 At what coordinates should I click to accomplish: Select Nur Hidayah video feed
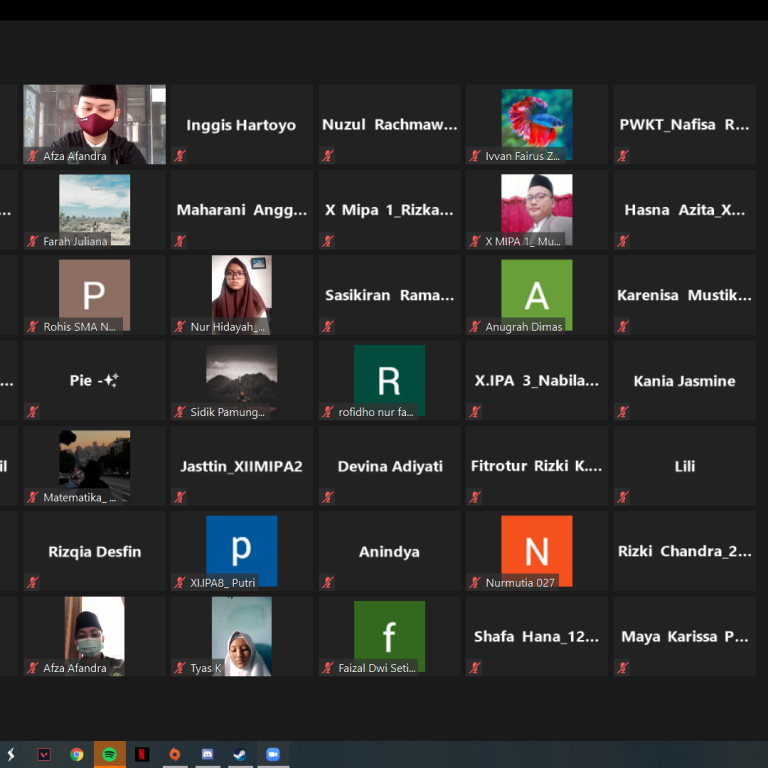pos(241,294)
